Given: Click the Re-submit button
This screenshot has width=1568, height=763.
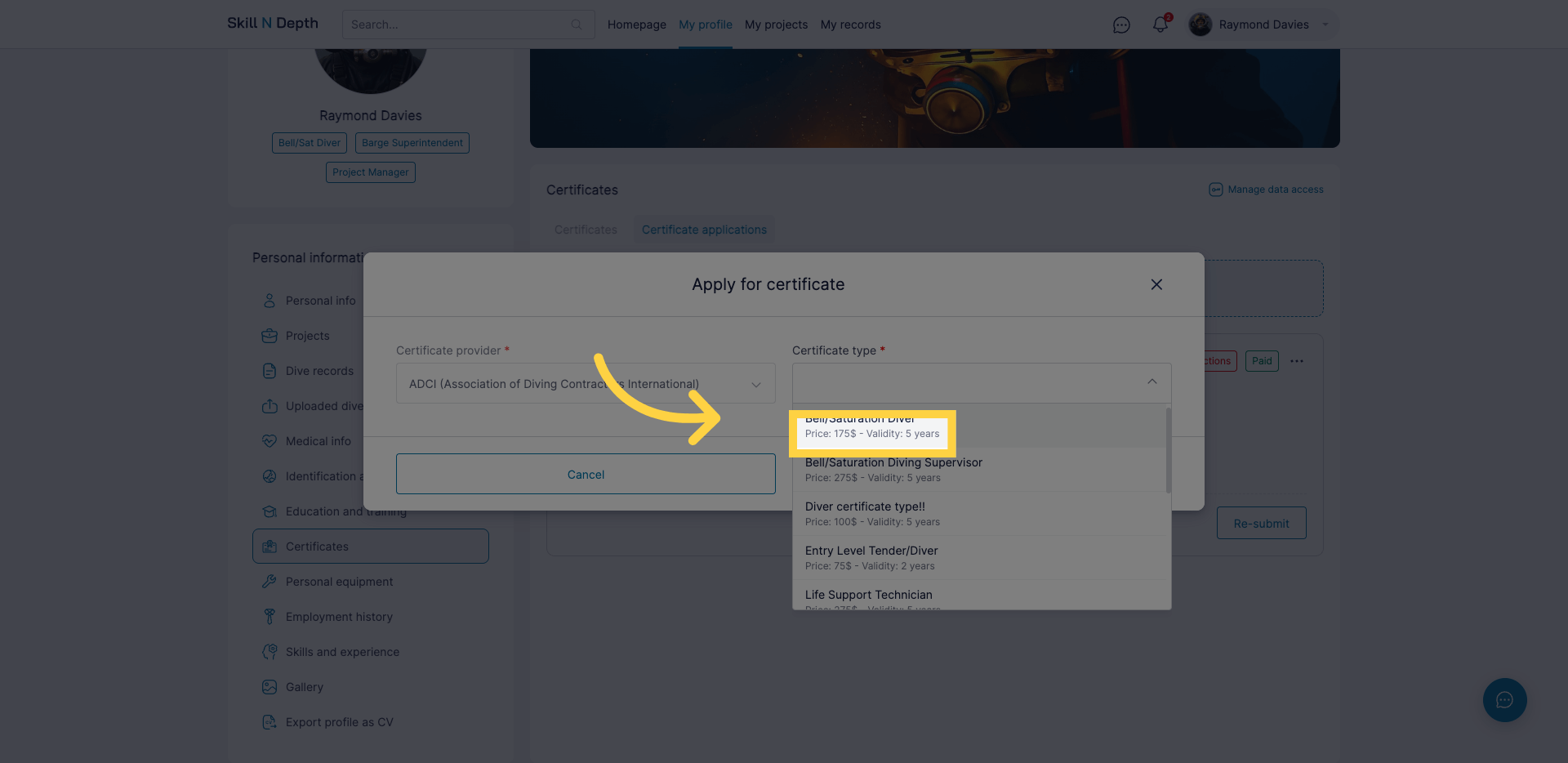Looking at the screenshot, I should pyautogui.click(x=1261, y=523).
